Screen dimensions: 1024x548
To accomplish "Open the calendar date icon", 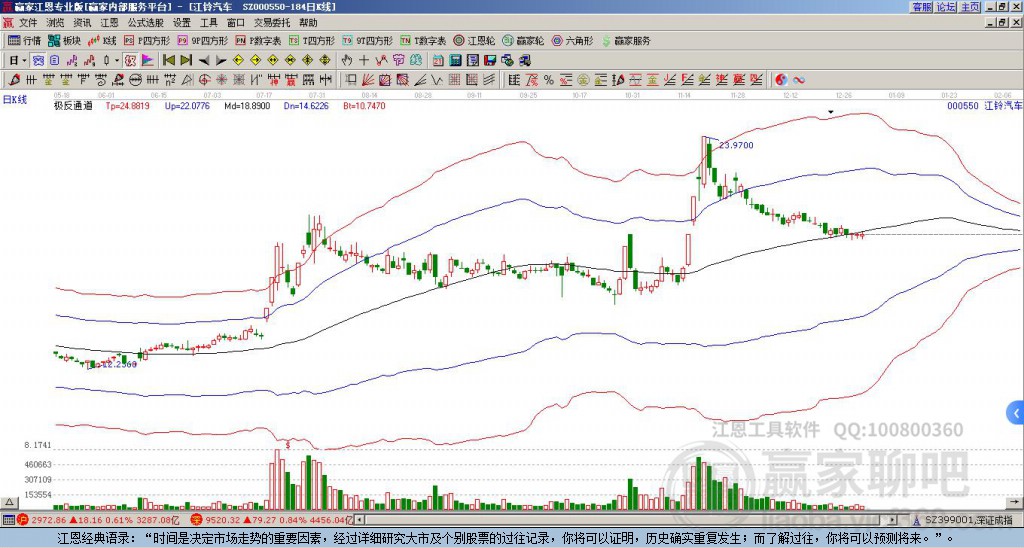I will (438, 61).
